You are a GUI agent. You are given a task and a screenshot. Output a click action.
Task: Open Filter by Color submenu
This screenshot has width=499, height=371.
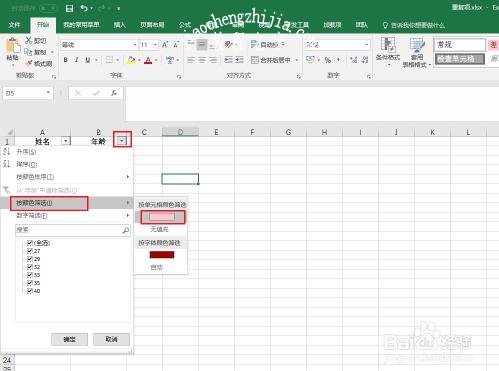(x=67, y=203)
